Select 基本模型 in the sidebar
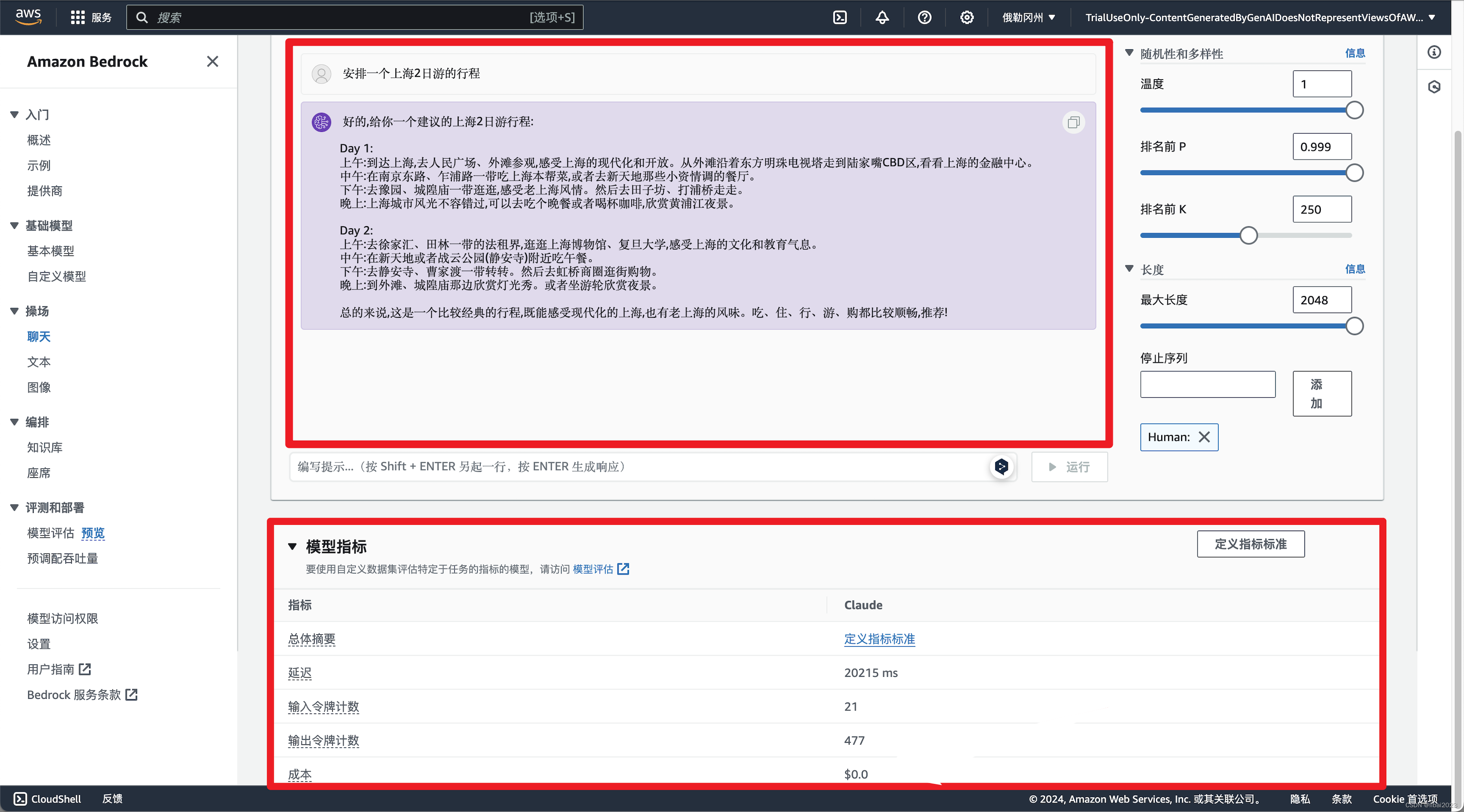The image size is (1464, 812). (51, 251)
